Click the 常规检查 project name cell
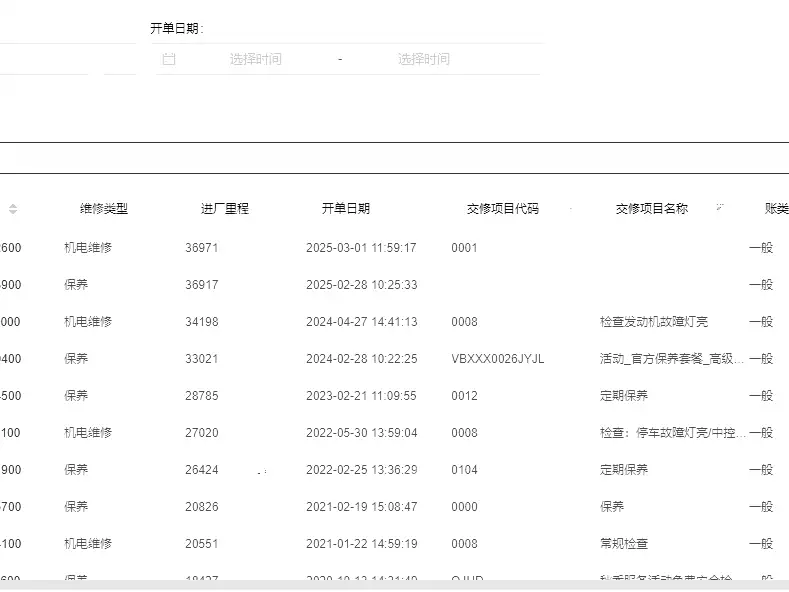The image size is (789, 592). 623,544
